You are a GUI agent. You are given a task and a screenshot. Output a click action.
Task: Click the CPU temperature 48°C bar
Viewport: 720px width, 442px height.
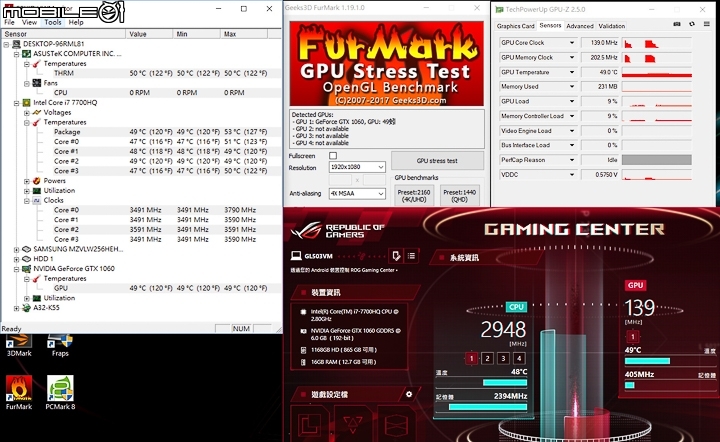pos(505,382)
